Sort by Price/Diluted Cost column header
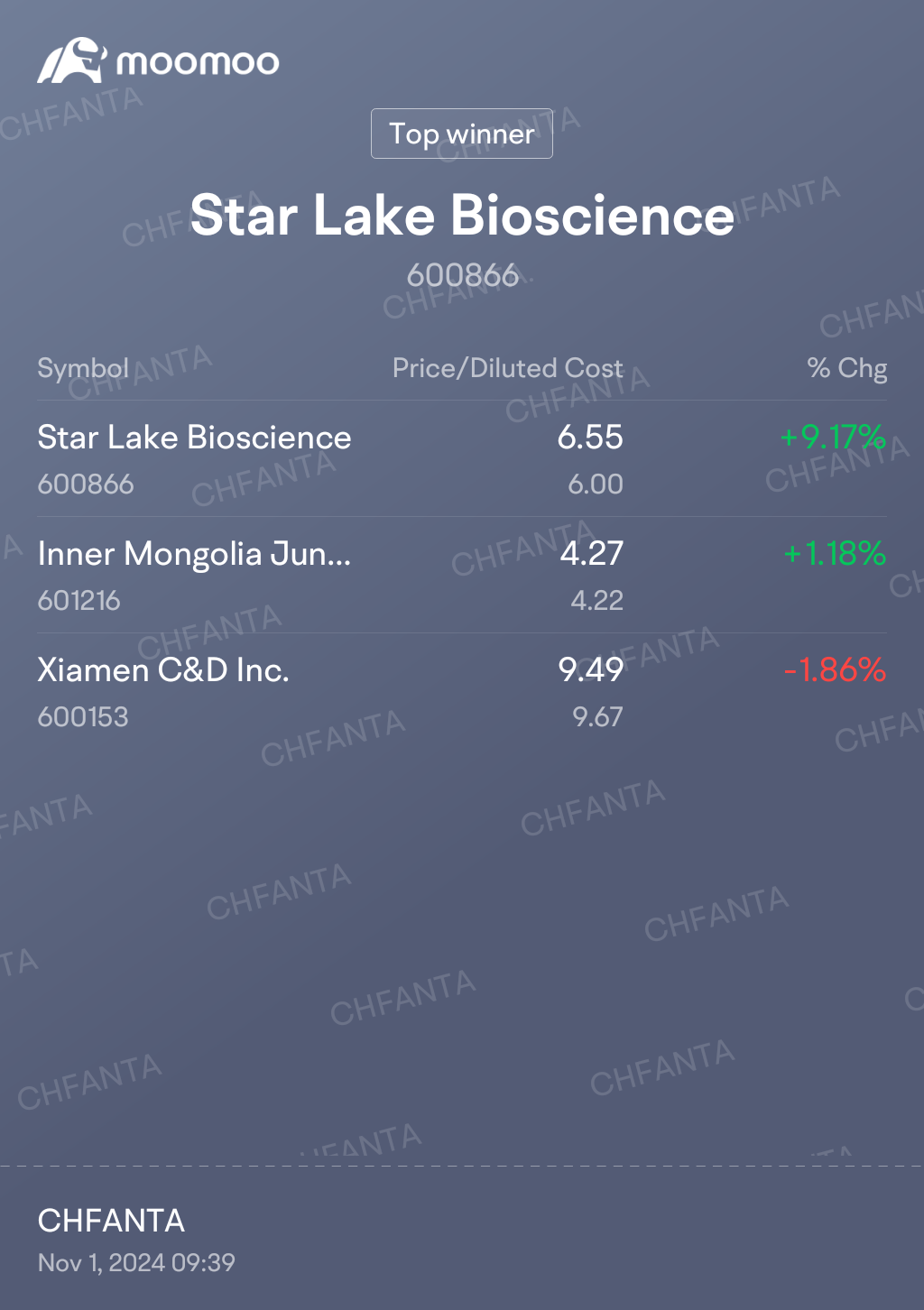 (508, 368)
